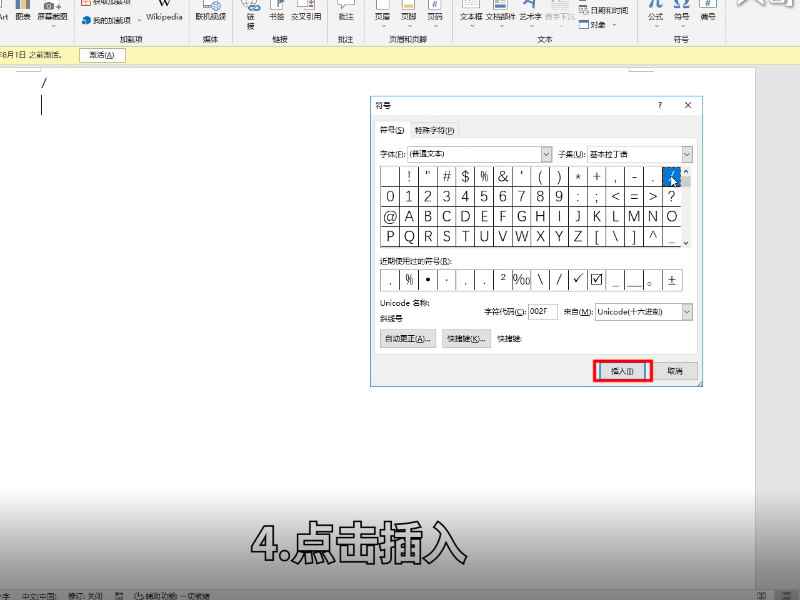This screenshot has width=800, height=600.
Task: Insert an equation using the 公式 icon
Action: click(655, 13)
